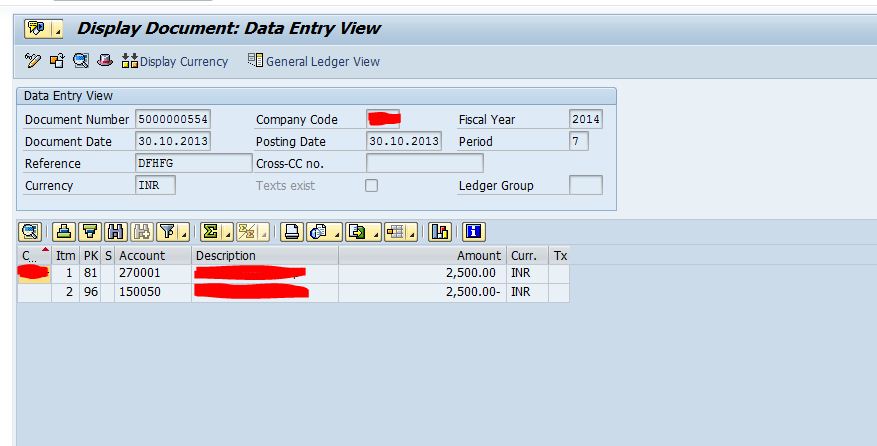Toggle the Texts exist checkbox
877x446 pixels.
(371, 186)
